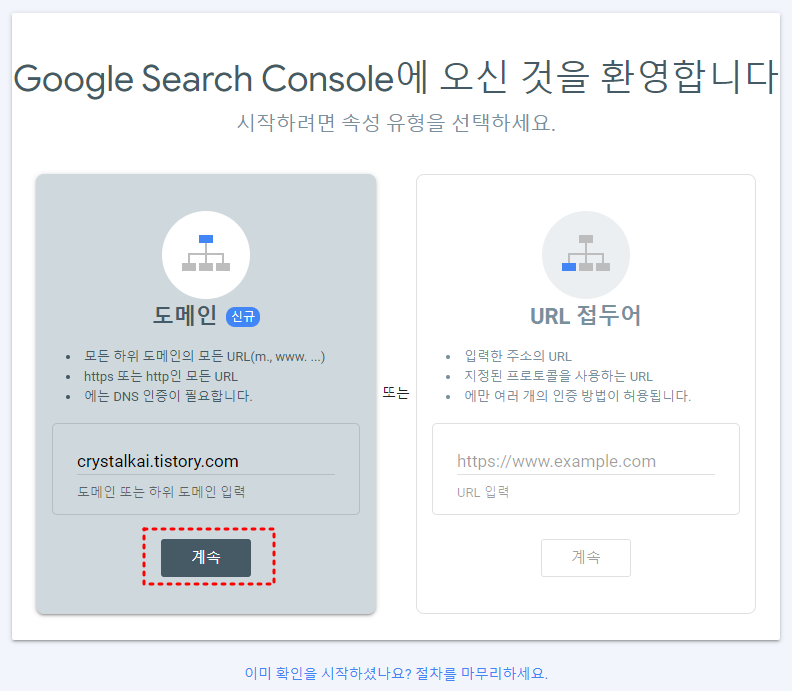The width and height of the screenshot is (792, 691).
Task: Click the 'Google Search Console에 오신 것을 환영합니다' title
Action: pos(396,78)
